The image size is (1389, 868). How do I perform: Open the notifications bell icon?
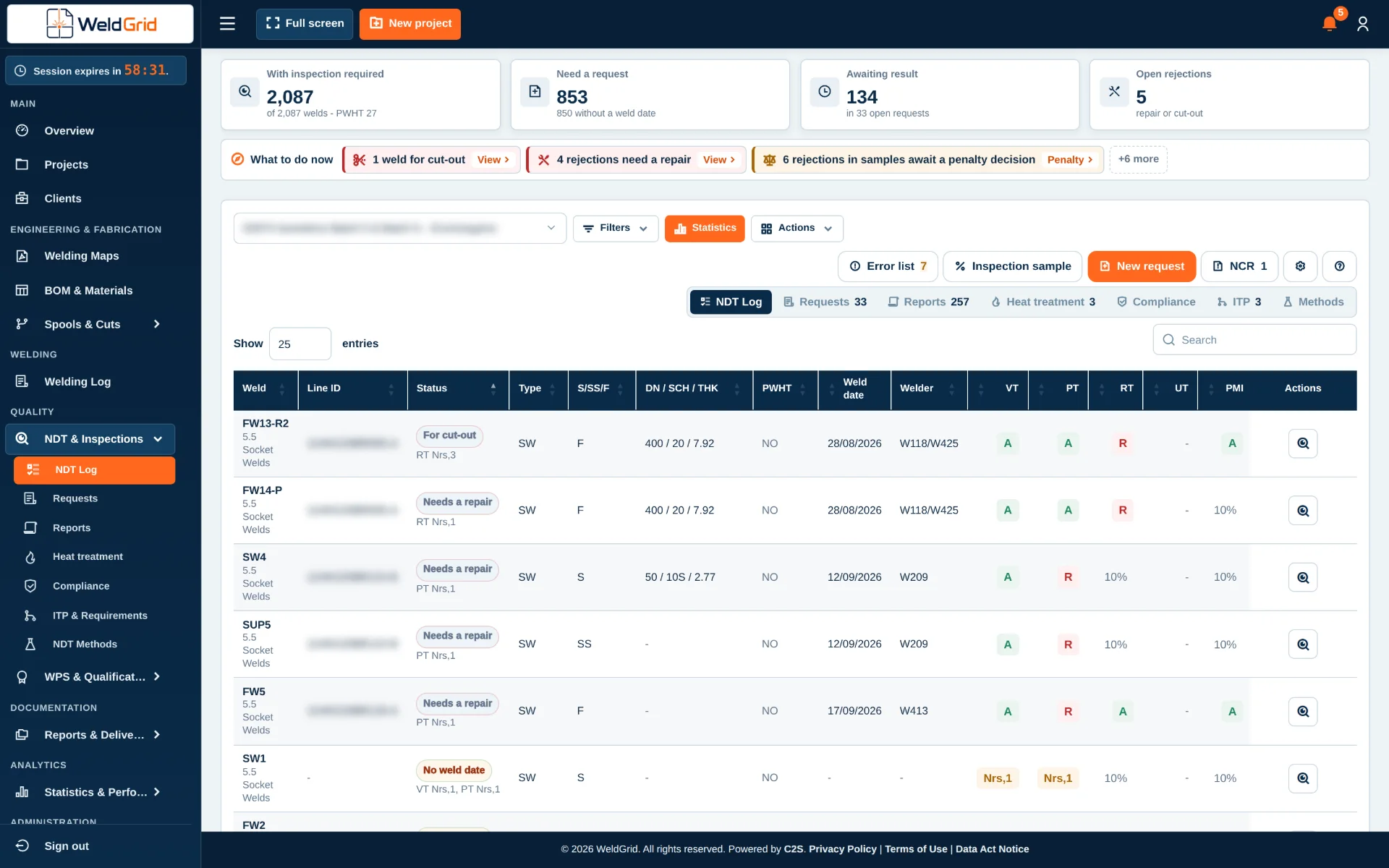tap(1330, 23)
